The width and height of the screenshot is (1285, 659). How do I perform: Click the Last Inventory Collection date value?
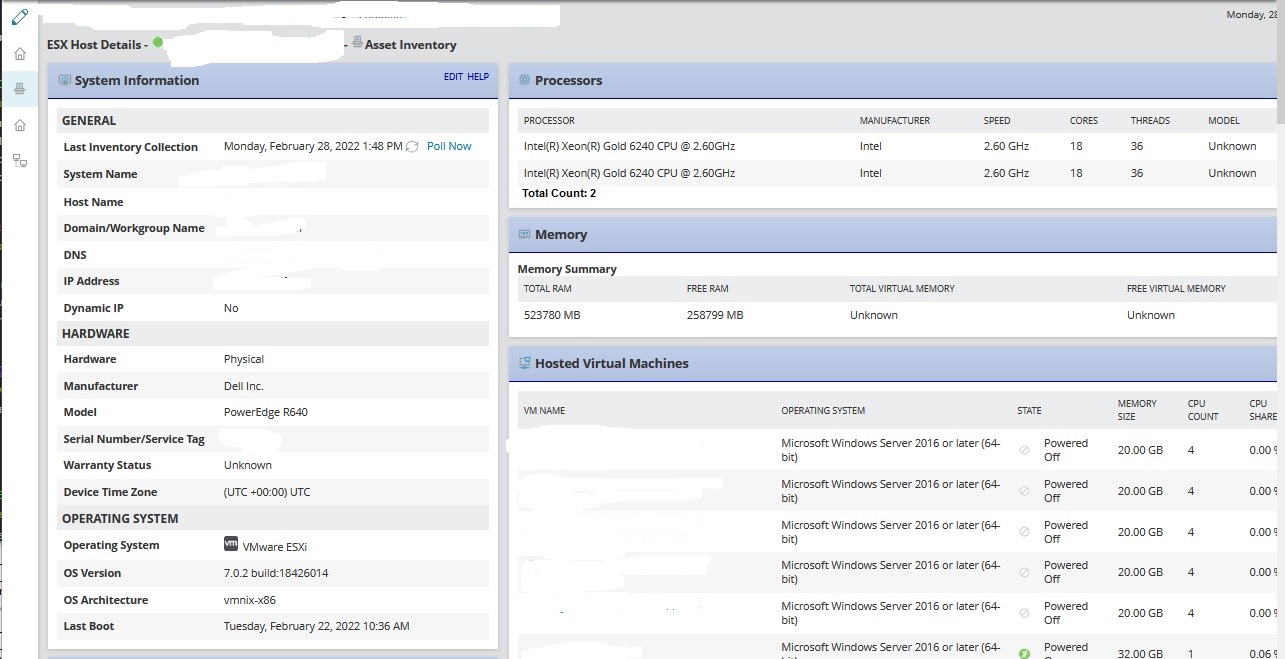pos(313,146)
